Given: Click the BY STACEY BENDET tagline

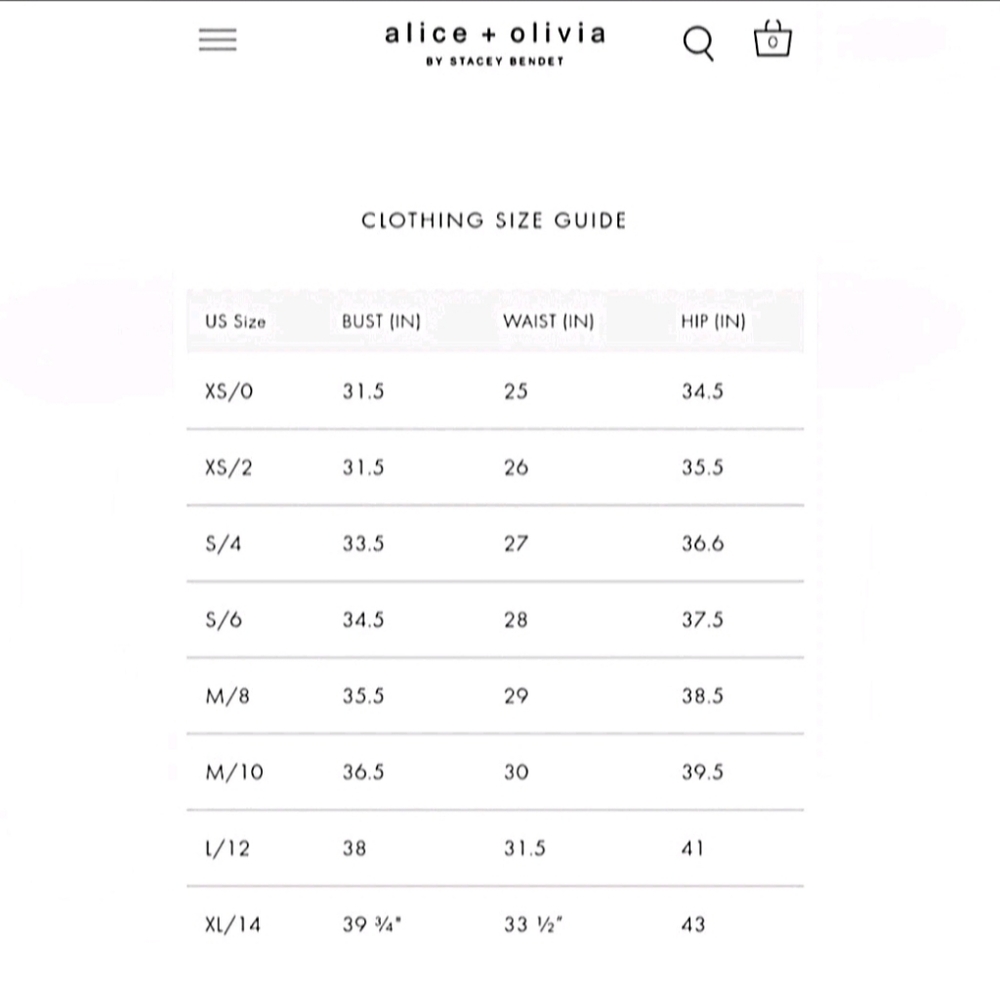Looking at the screenshot, I should (495, 61).
